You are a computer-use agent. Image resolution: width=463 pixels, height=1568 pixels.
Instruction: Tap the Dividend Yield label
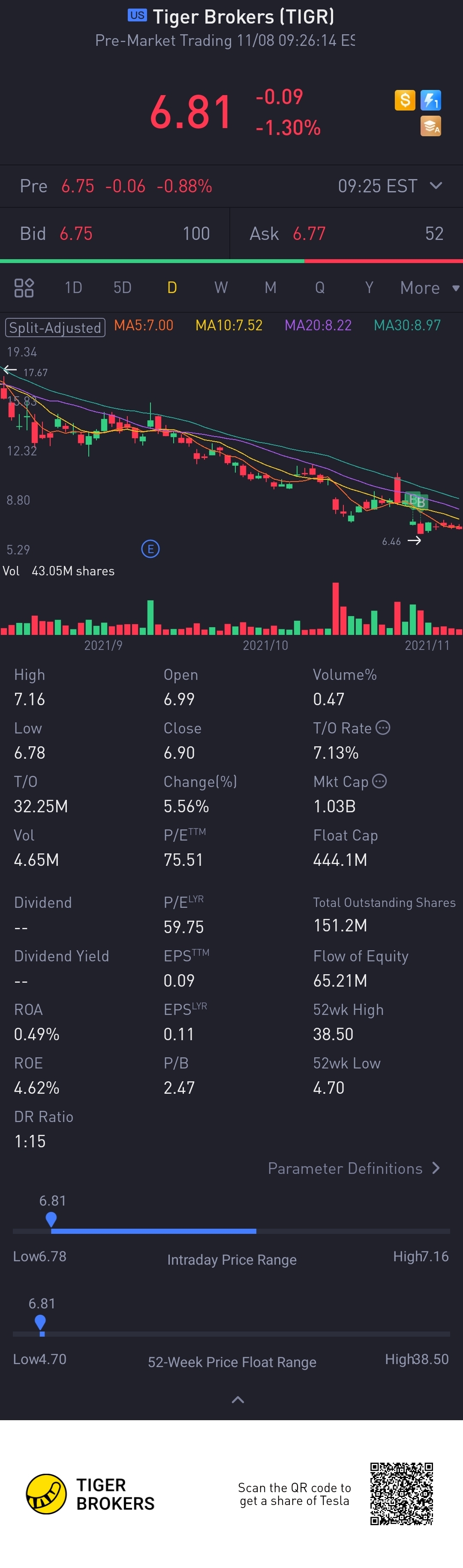pos(62,956)
